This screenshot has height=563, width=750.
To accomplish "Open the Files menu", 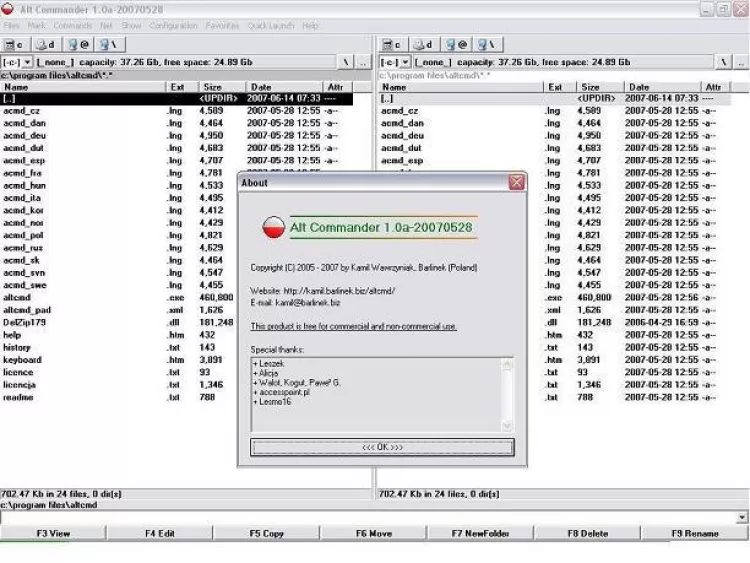I will click(11, 26).
